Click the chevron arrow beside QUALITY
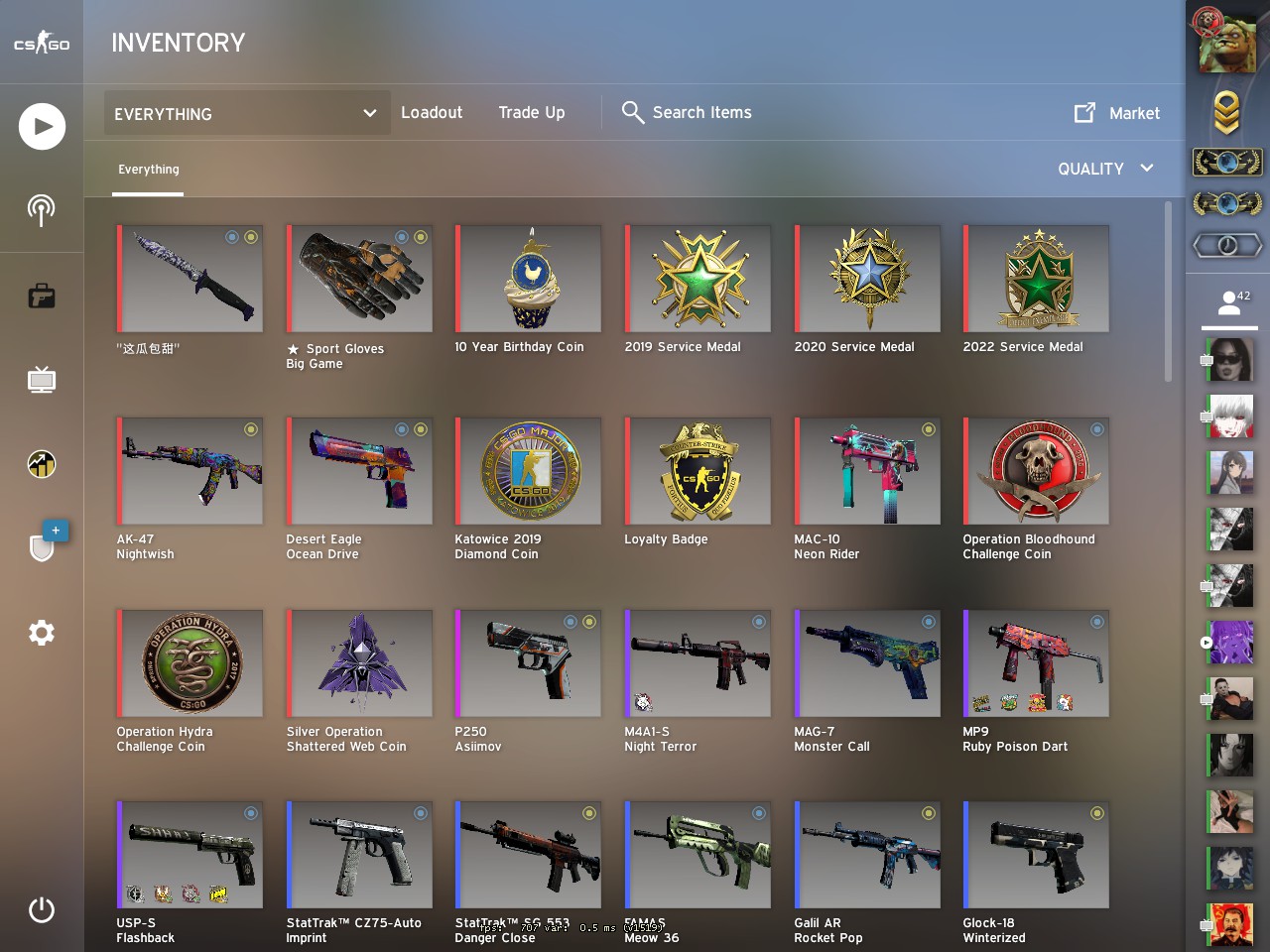Image resolution: width=1270 pixels, height=952 pixels. 1147,168
